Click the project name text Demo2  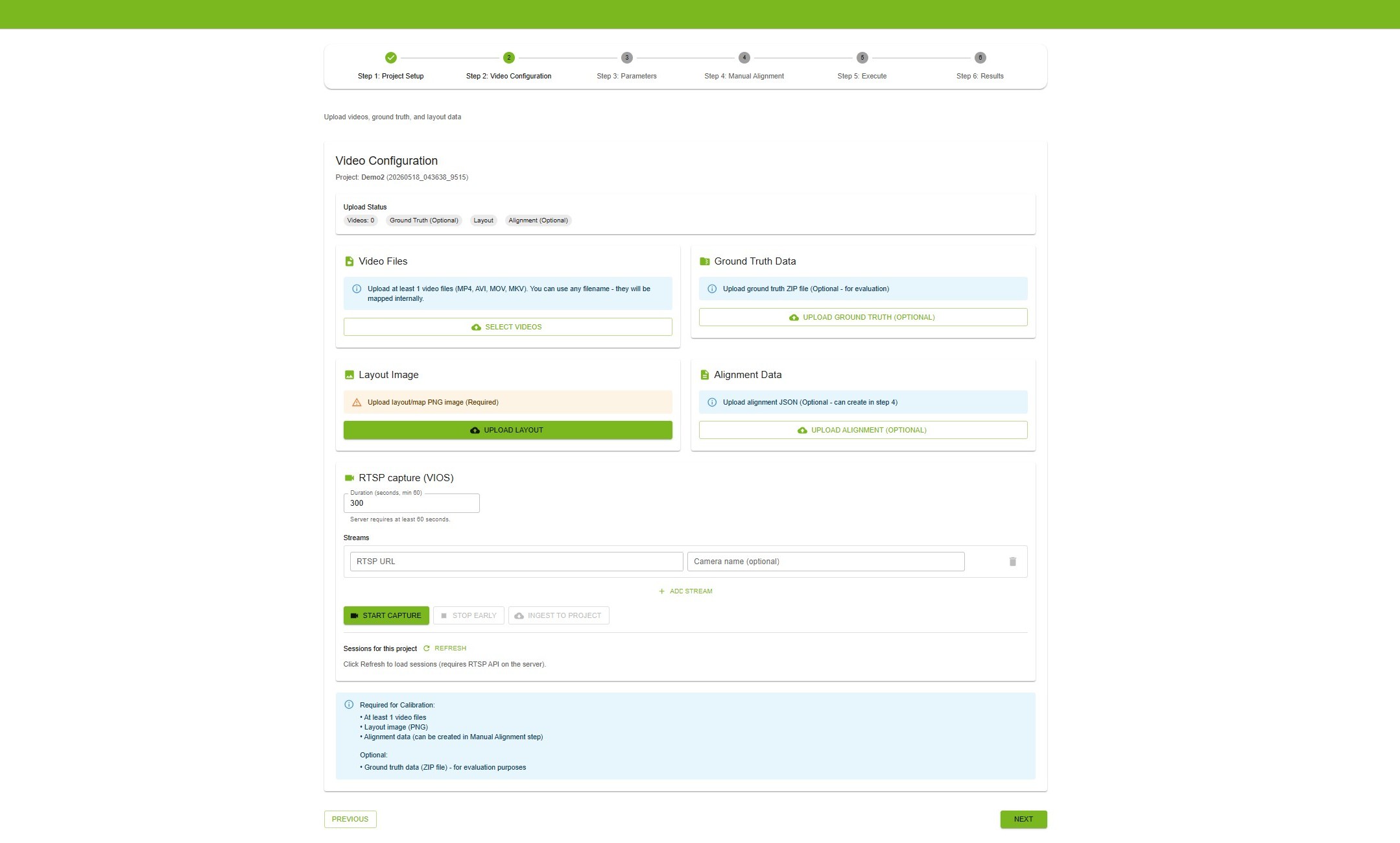373,177
